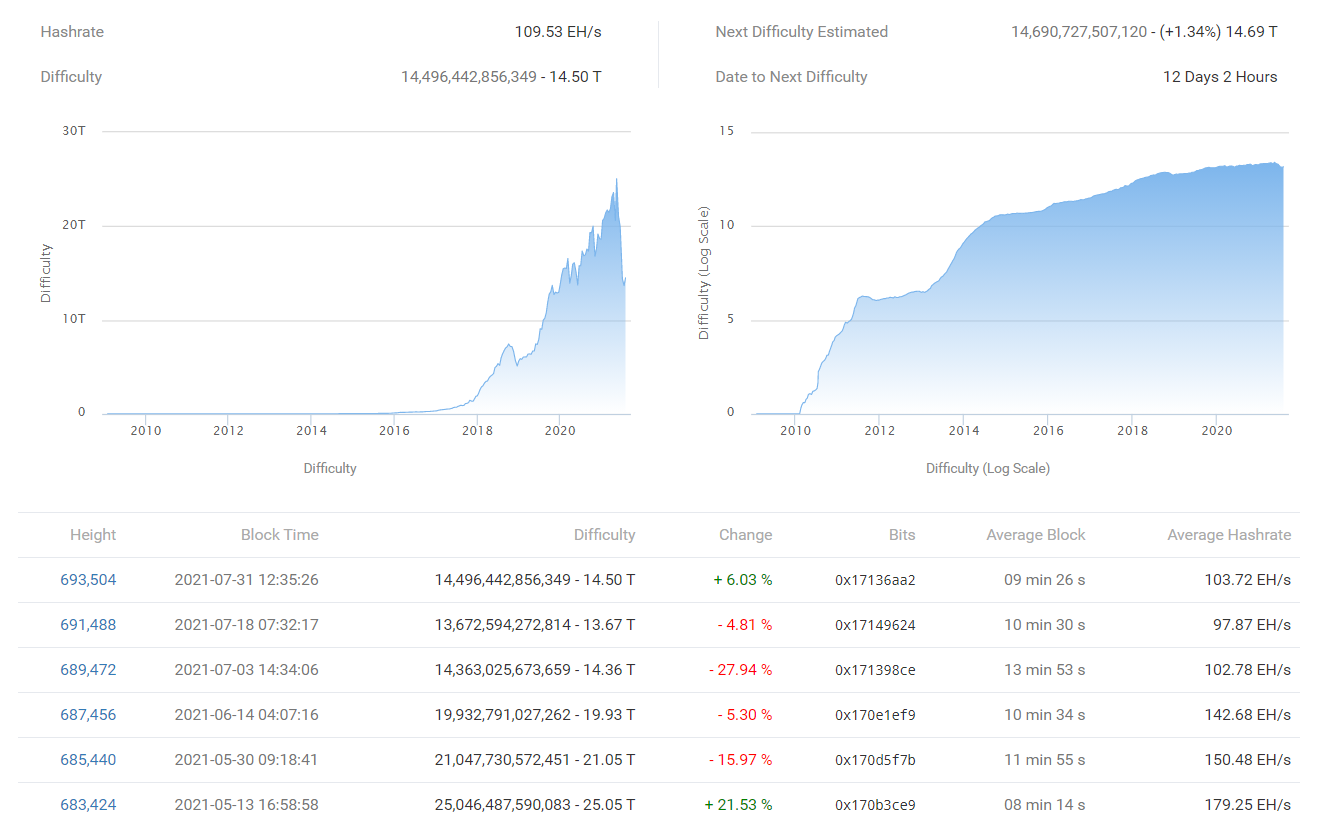Open block height 687,456 details

pyautogui.click(x=87, y=714)
